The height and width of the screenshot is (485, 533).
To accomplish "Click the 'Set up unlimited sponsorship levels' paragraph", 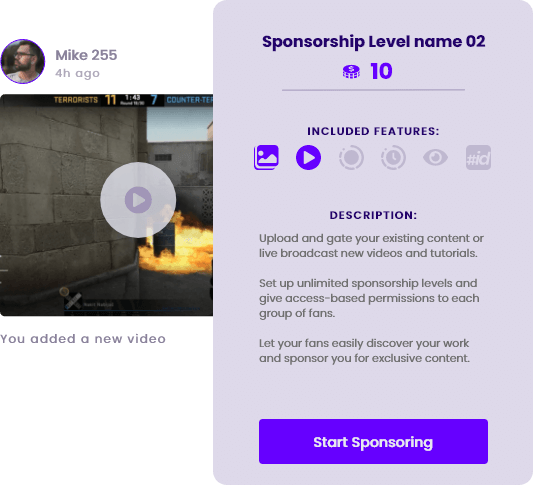I will [x=369, y=298].
